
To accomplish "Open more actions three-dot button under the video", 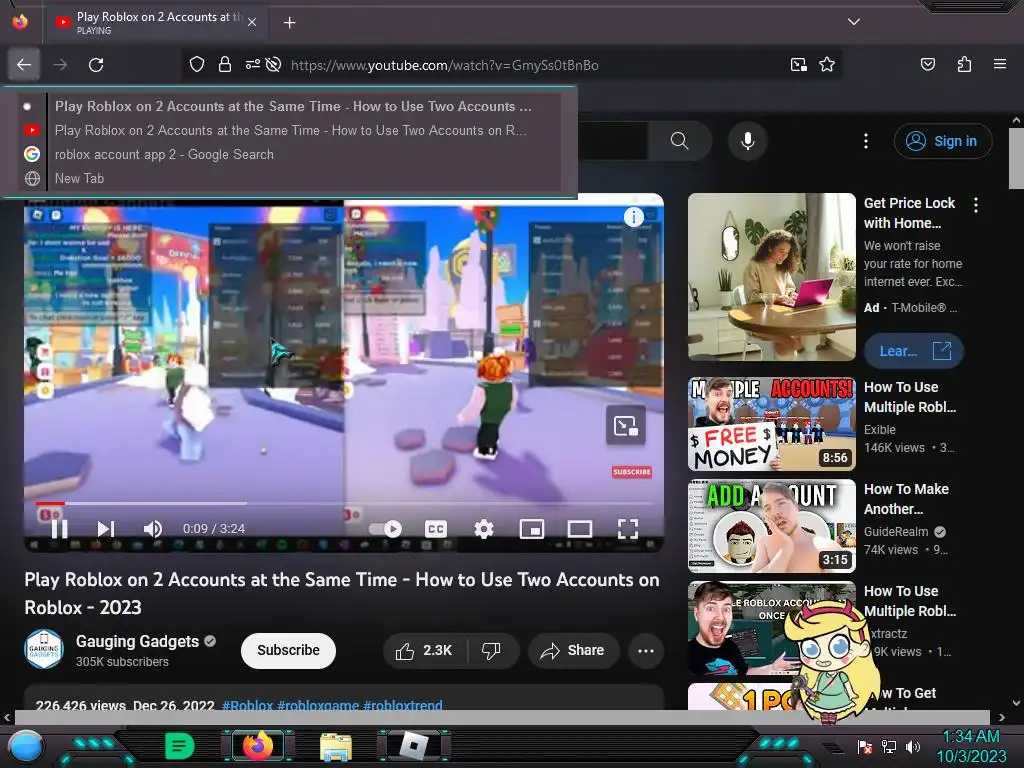I will (x=646, y=650).
